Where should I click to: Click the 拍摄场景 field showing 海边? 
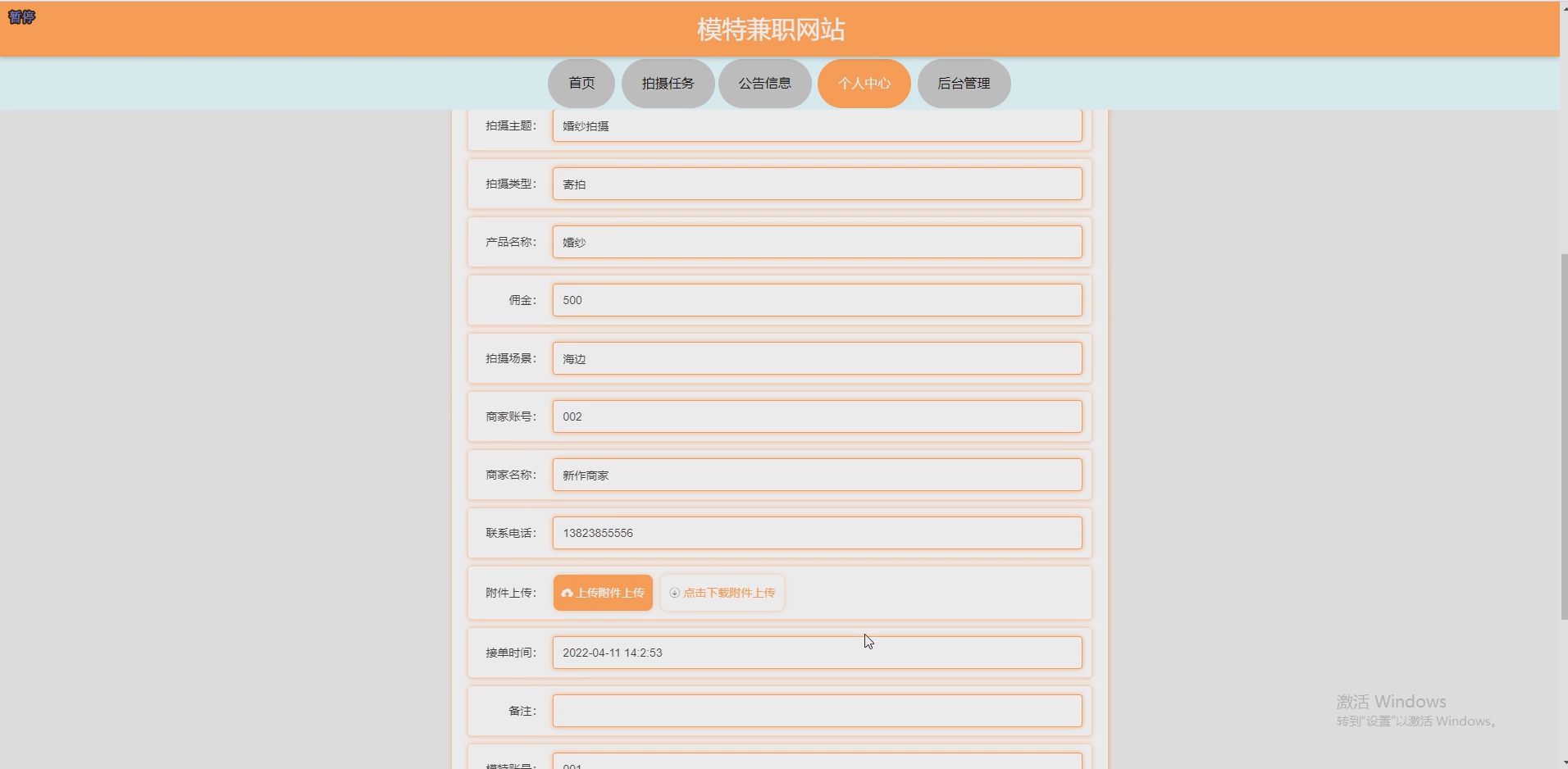point(817,358)
